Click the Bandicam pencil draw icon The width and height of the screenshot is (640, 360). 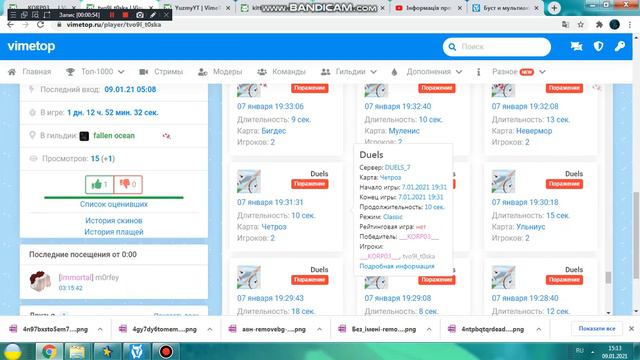[153, 15]
